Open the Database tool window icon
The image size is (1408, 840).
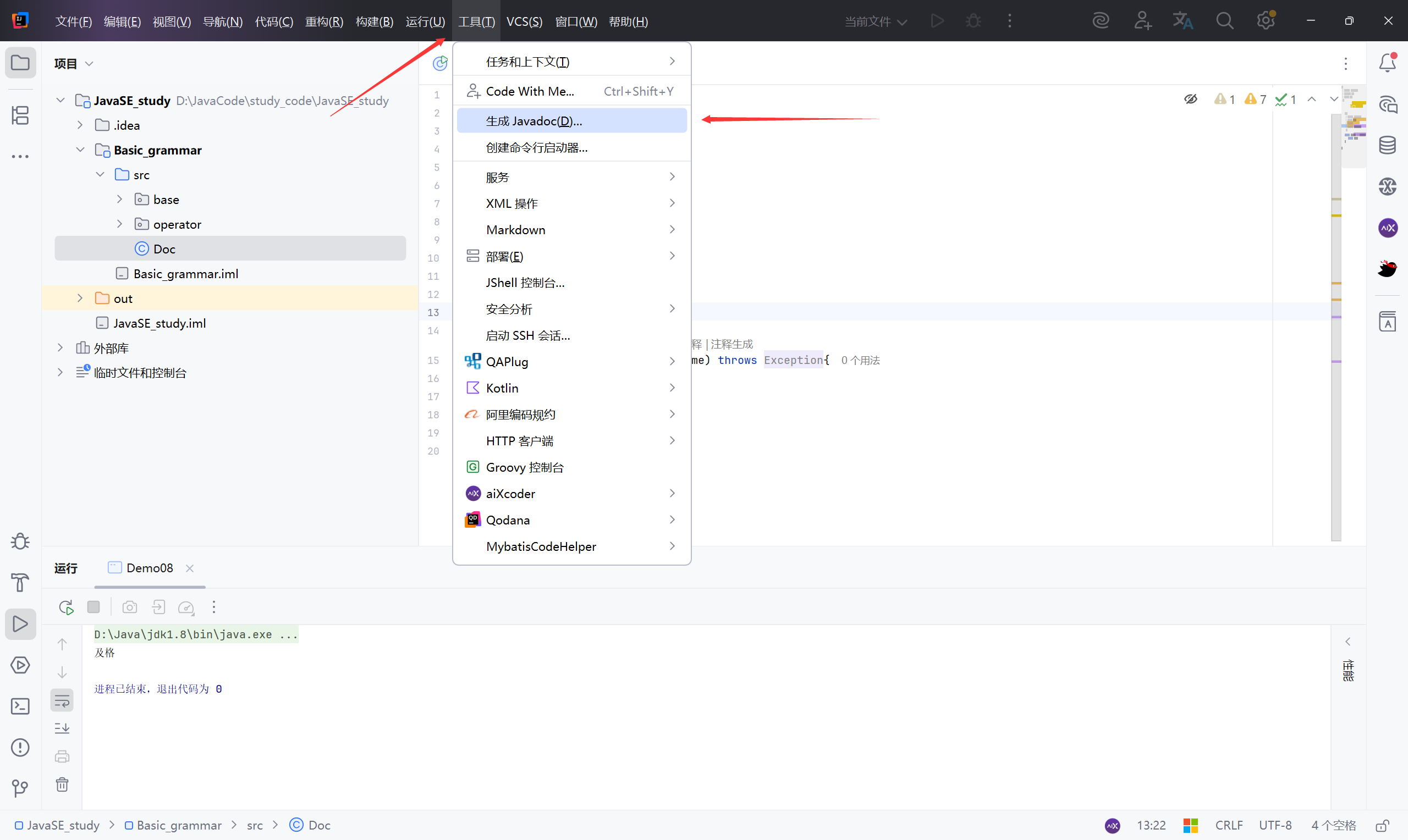coord(1387,146)
